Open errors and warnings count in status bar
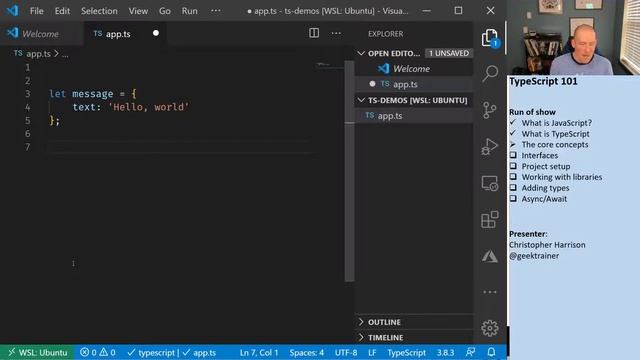The image size is (640, 360). (x=98, y=352)
